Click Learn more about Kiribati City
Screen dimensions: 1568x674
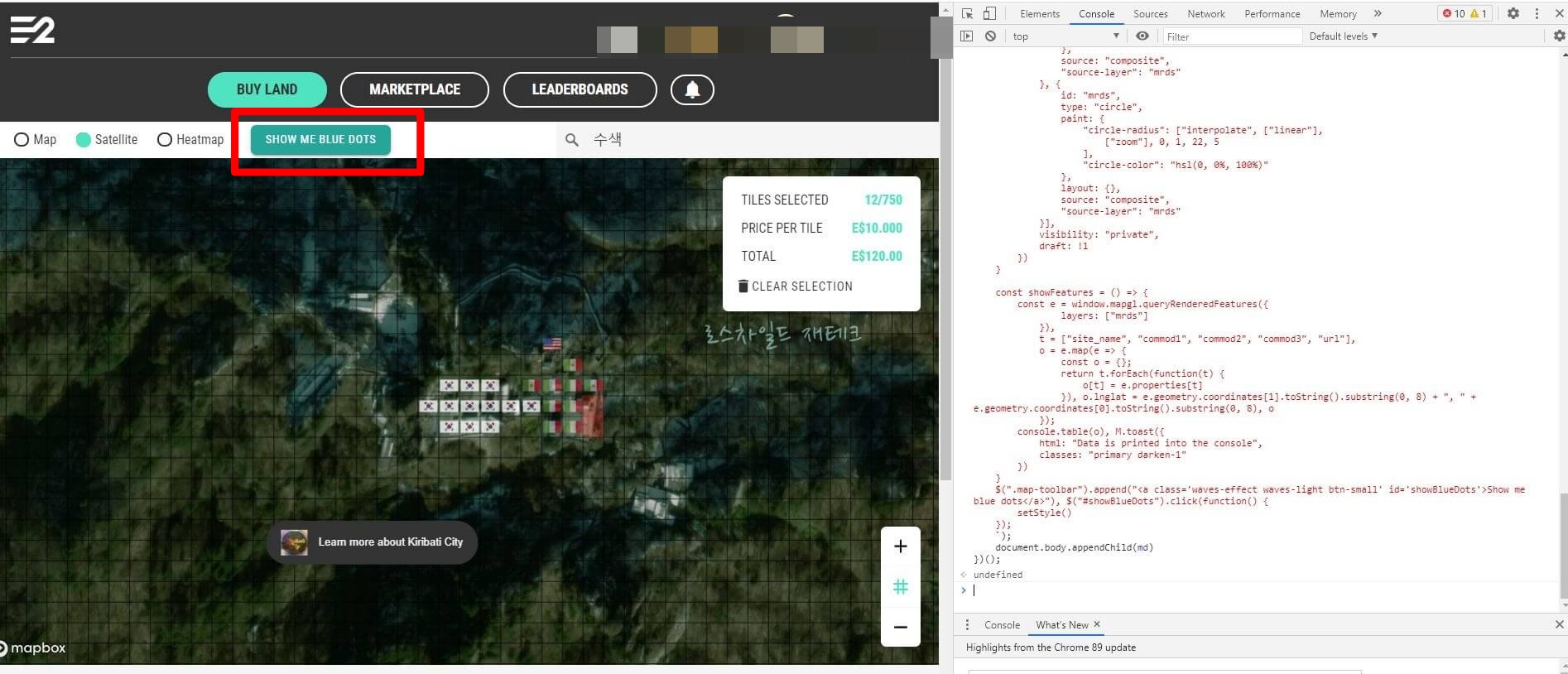coord(373,542)
